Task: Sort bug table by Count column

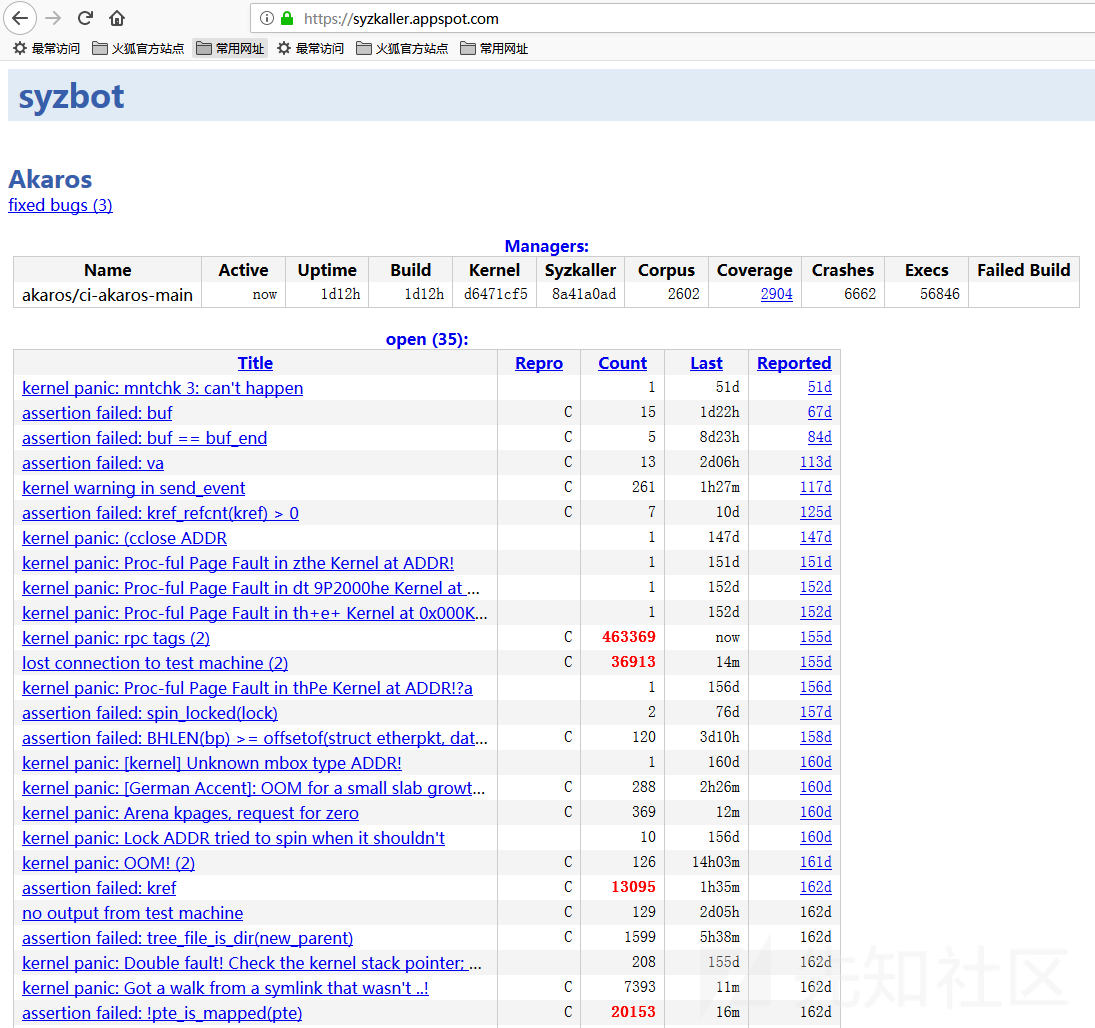Action: (622, 363)
